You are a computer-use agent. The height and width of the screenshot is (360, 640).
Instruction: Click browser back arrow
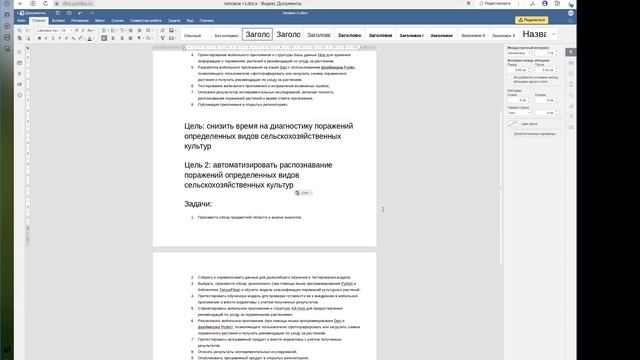click(x=20, y=3)
